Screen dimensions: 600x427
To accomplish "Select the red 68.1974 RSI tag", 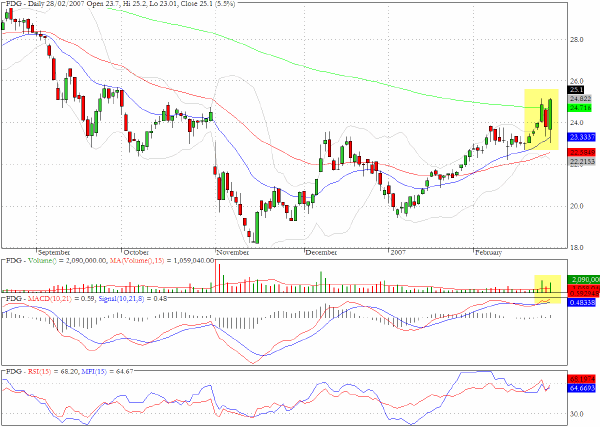I will coord(582,379).
